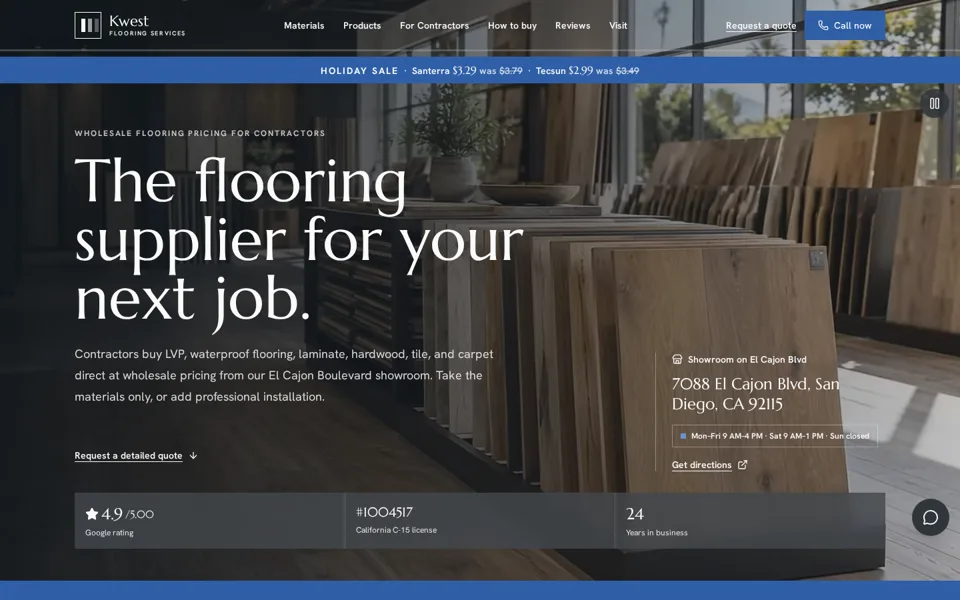Click the paragraph starting Contractors buy LVP

tap(283, 375)
